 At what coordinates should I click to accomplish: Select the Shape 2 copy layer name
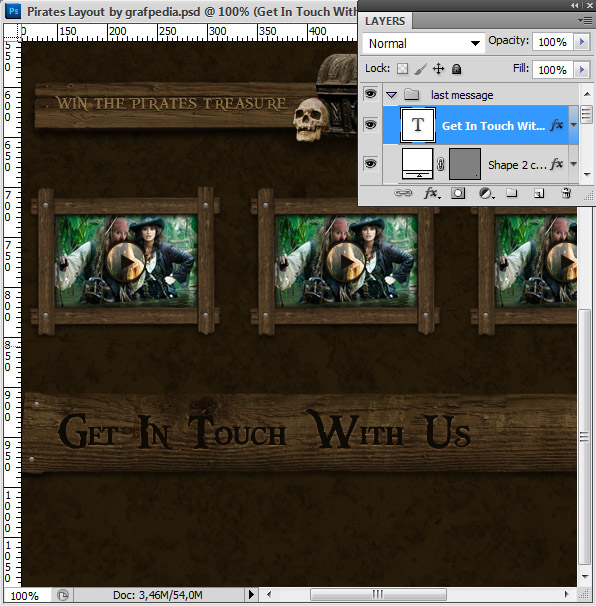click(x=517, y=165)
